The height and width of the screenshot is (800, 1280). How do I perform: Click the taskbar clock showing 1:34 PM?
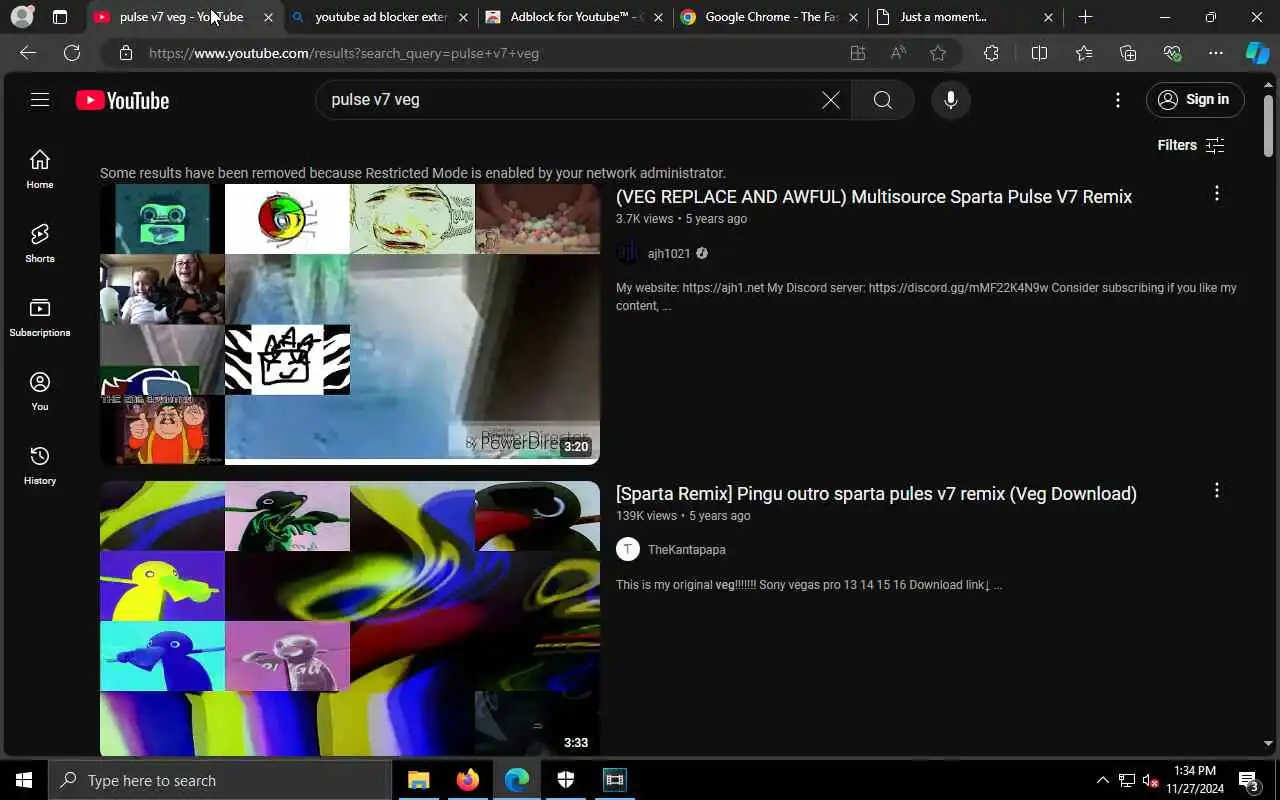coord(1195,780)
